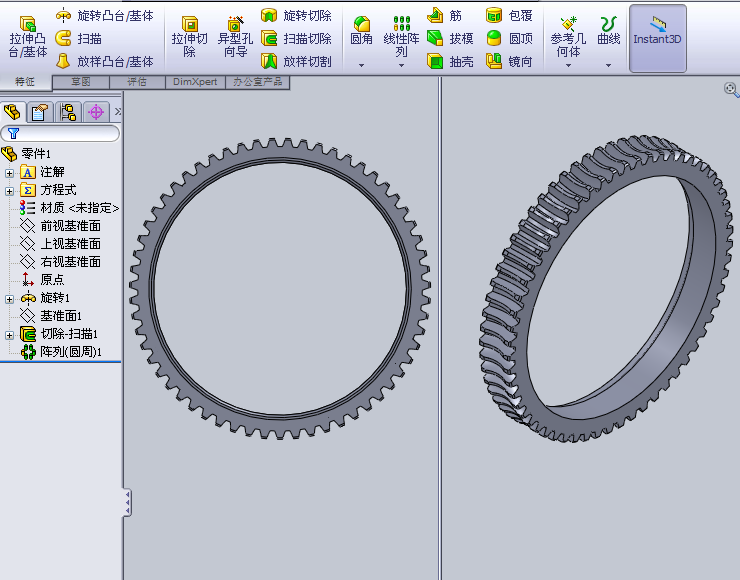Click the Revolved Boss/Base (旋转凸台/基体) tool
The height and width of the screenshot is (580, 740).
tap(104, 16)
